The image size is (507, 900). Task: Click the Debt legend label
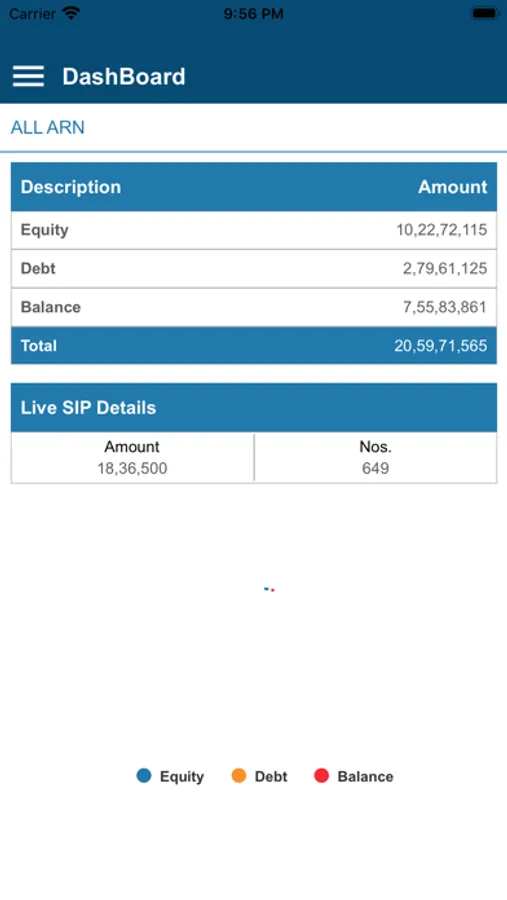[x=271, y=777]
